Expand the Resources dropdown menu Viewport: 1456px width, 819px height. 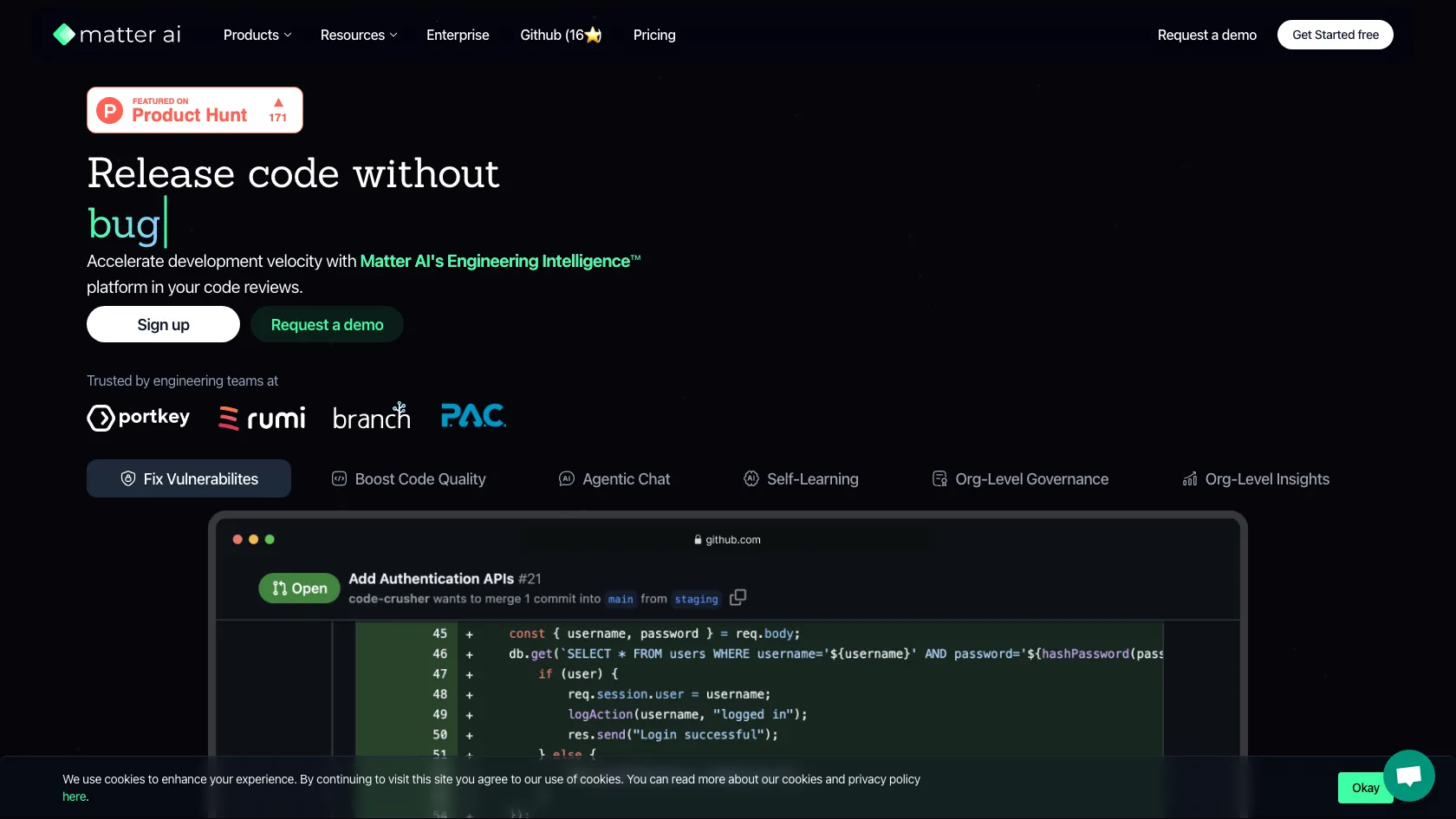pyautogui.click(x=359, y=35)
